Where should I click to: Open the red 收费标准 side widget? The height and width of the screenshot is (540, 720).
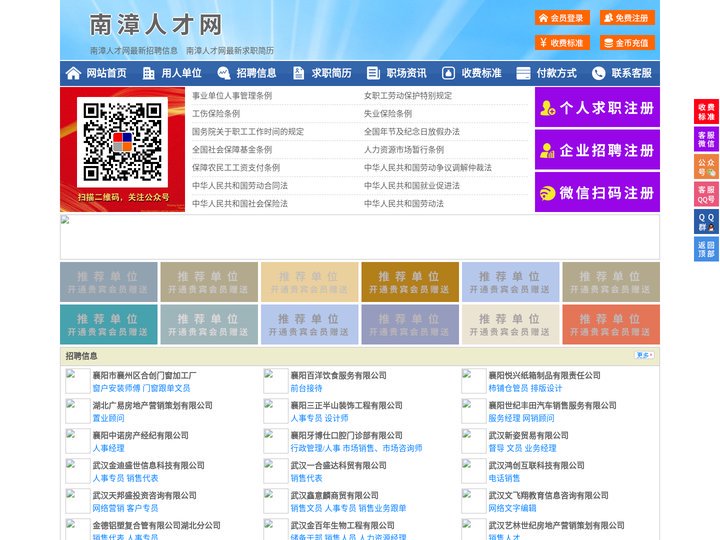click(x=706, y=112)
